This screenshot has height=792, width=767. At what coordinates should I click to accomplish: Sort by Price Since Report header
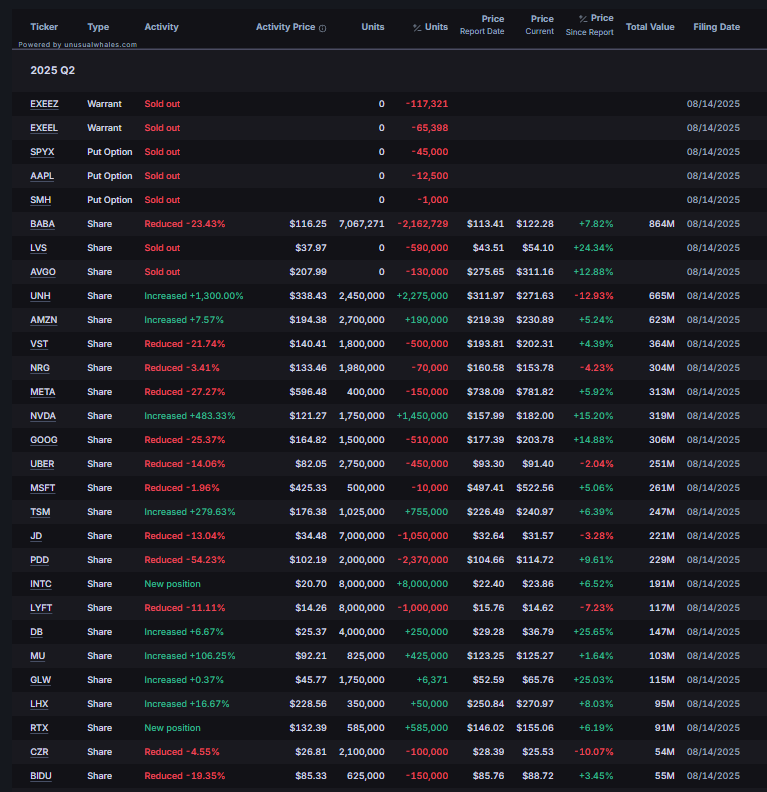tap(590, 25)
